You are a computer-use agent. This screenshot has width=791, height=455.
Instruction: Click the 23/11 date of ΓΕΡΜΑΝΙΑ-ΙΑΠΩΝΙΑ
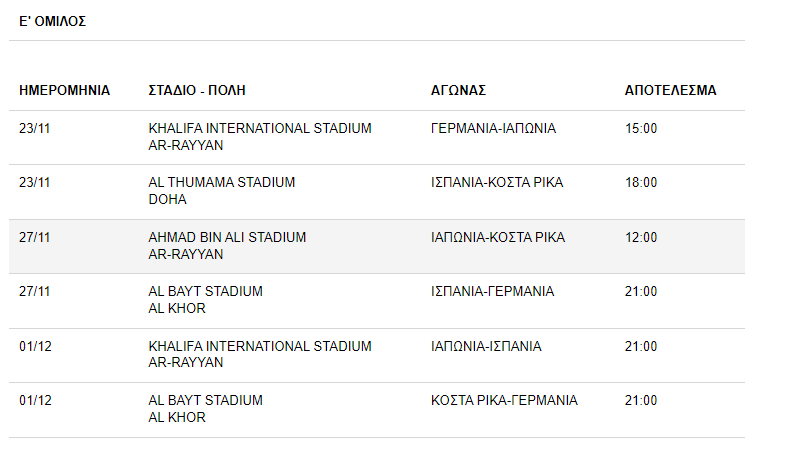point(35,128)
